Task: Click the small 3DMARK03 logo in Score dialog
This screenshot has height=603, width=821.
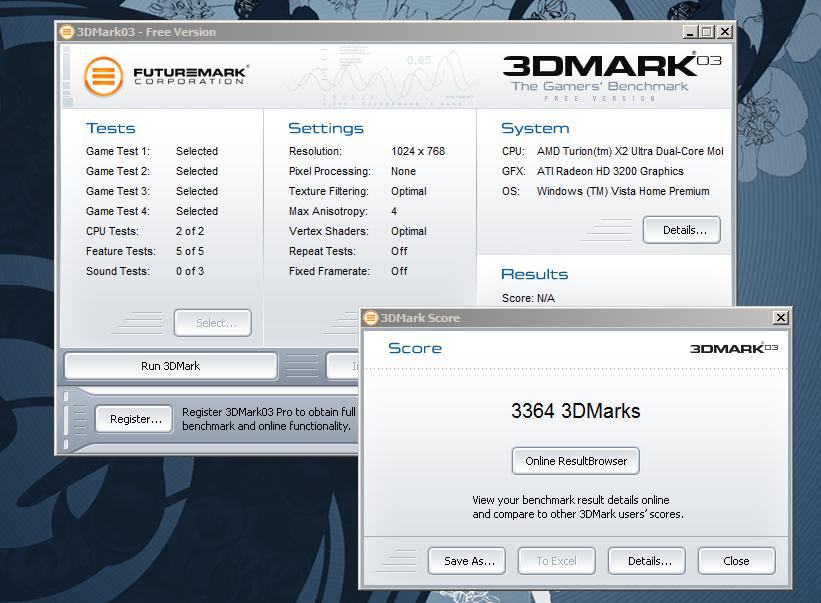Action: 734,349
